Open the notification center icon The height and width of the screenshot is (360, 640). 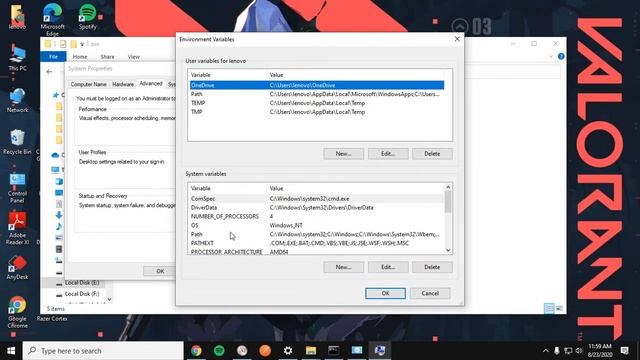click(624, 351)
